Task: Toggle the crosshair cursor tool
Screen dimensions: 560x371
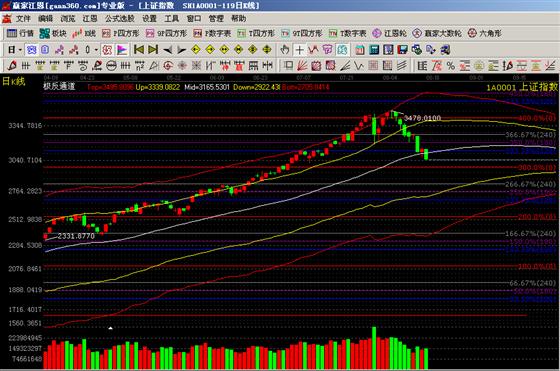Action: point(299,50)
